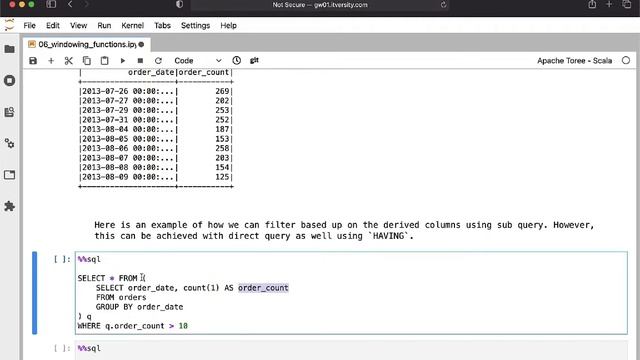Click the git button in notebook toolbar
The image size is (640, 360).
(x=254, y=60)
